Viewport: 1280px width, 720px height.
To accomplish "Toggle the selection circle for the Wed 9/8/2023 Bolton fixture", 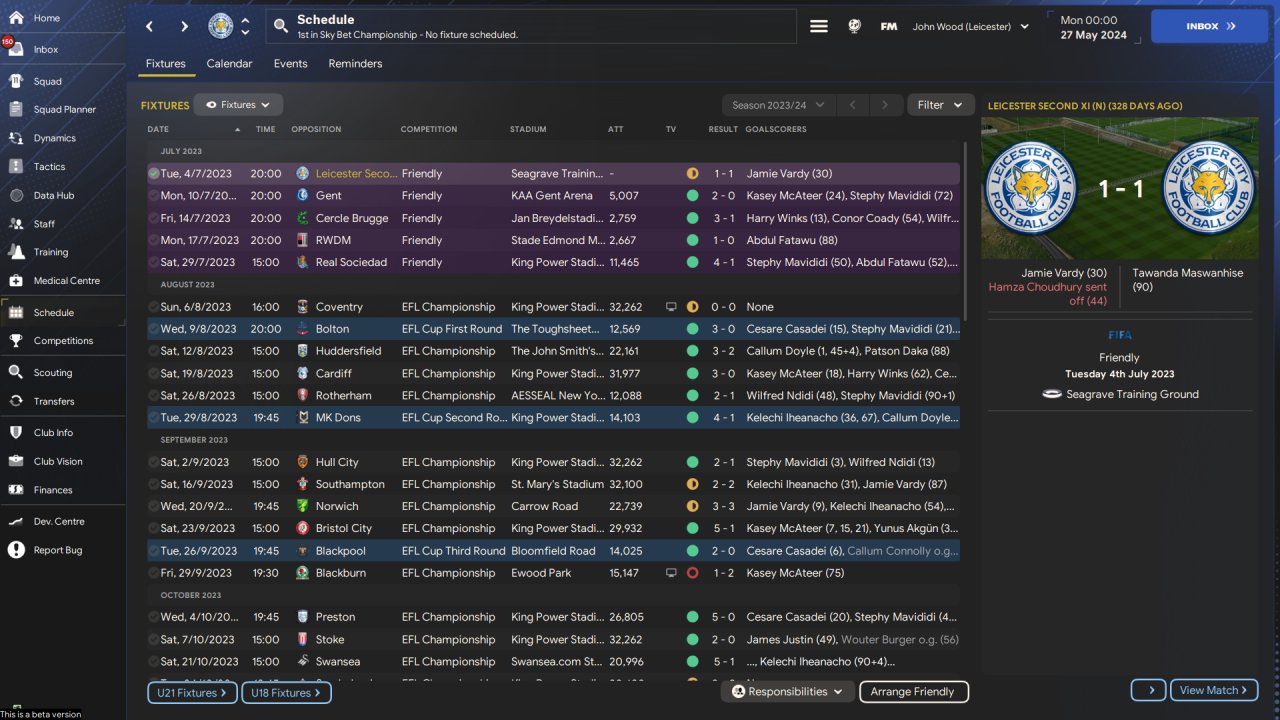I will (x=153, y=329).
